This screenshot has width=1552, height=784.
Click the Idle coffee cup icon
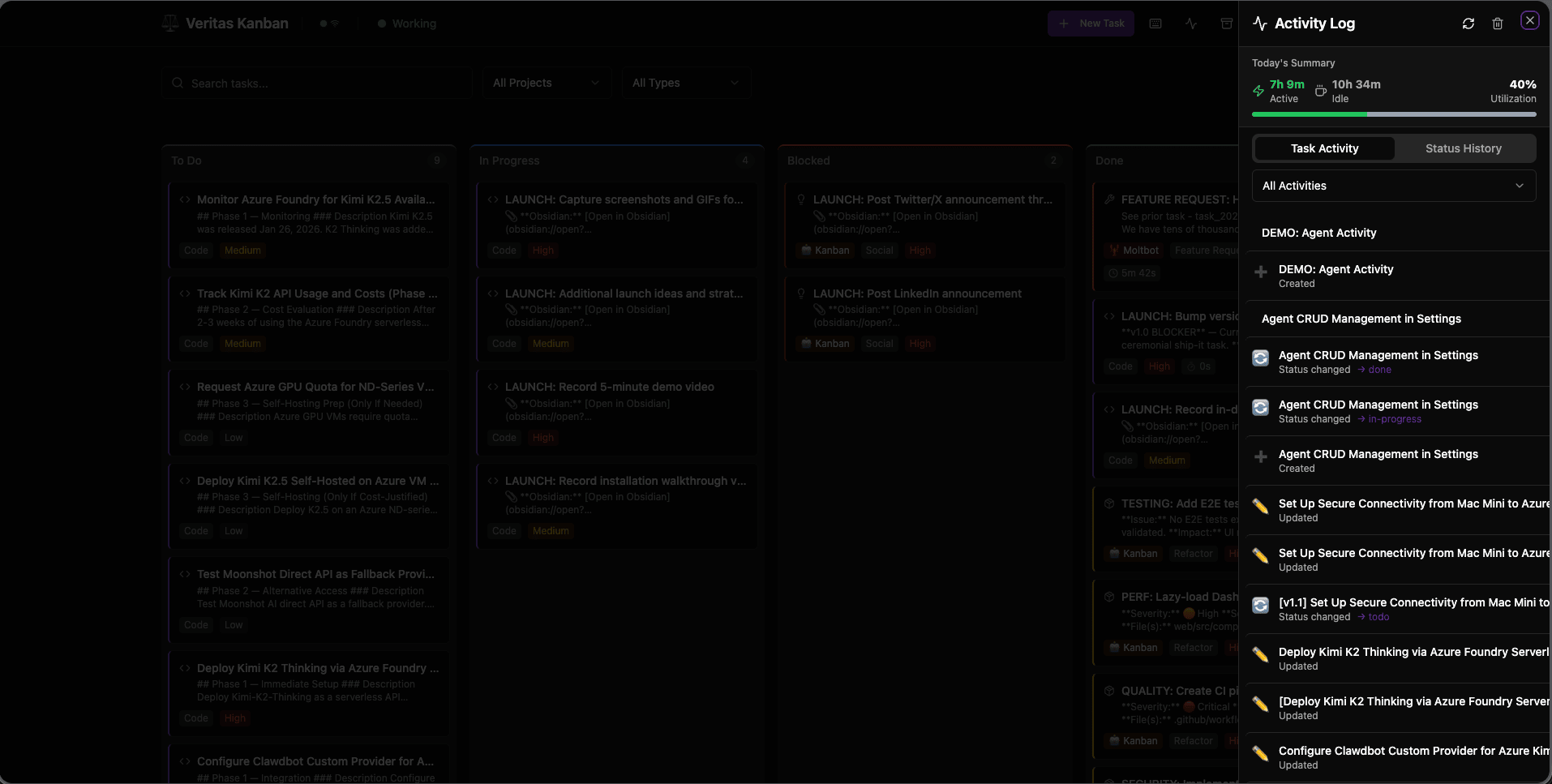click(x=1321, y=91)
